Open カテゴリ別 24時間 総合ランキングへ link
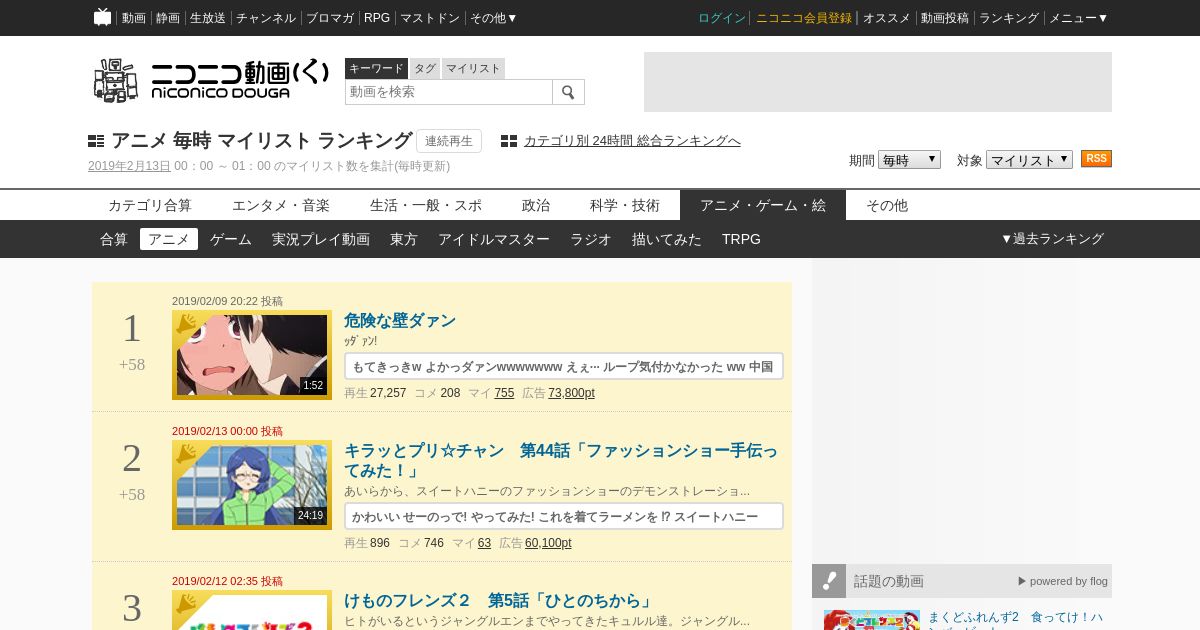 click(632, 141)
